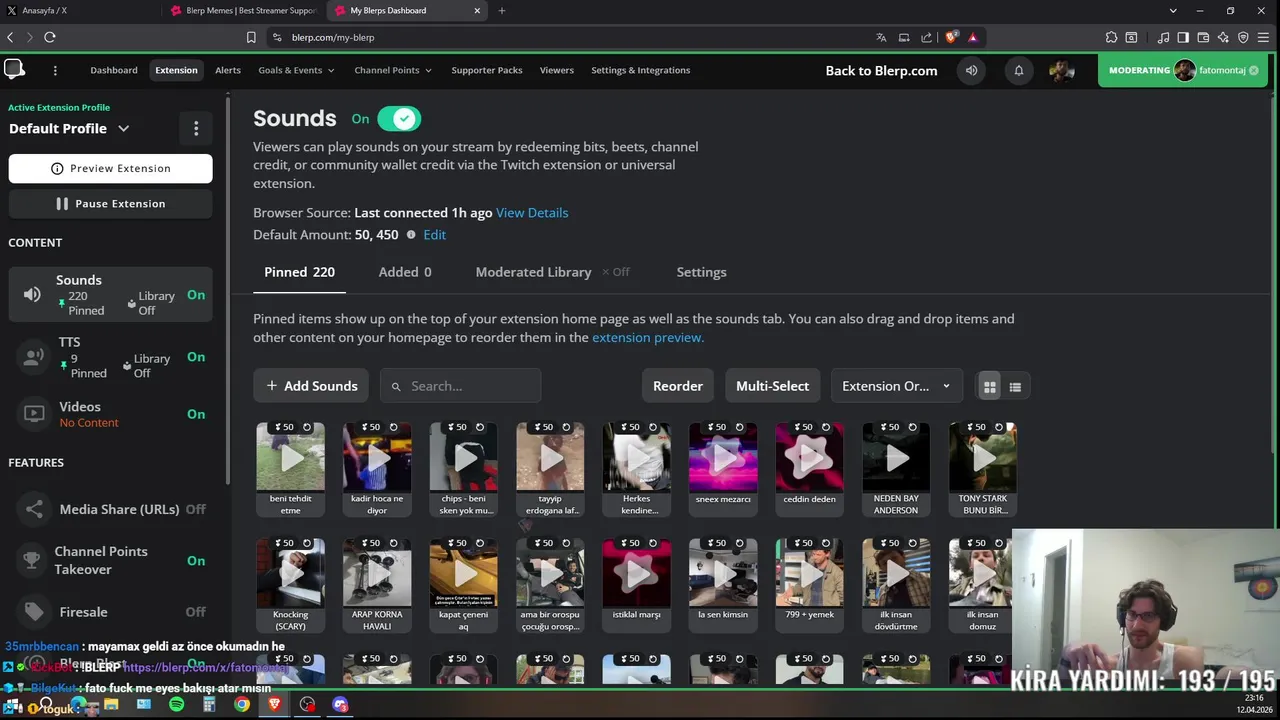This screenshot has height=720, width=1280.
Task: Open the browser hamburger menu
Action: click(1263, 37)
